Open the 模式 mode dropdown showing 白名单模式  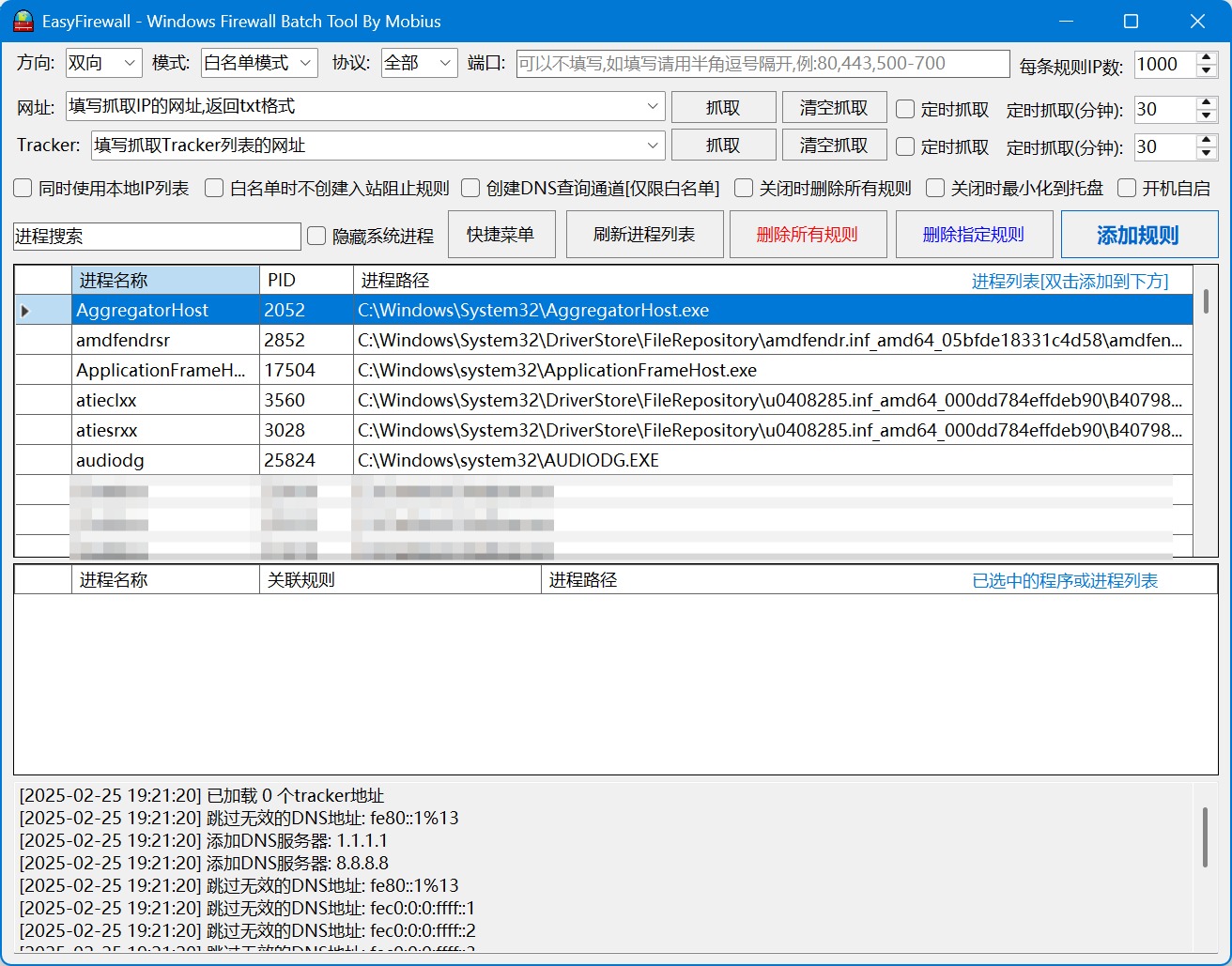(259, 63)
